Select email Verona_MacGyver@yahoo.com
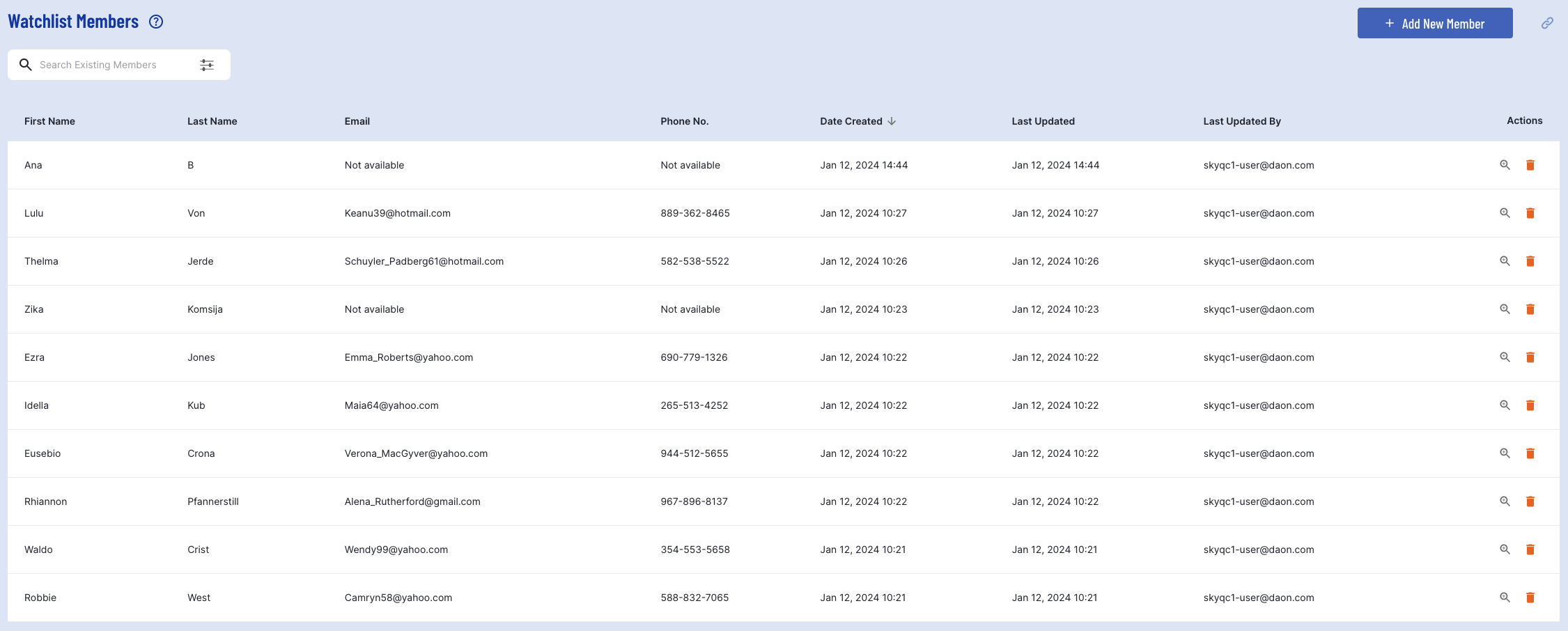 tap(416, 453)
